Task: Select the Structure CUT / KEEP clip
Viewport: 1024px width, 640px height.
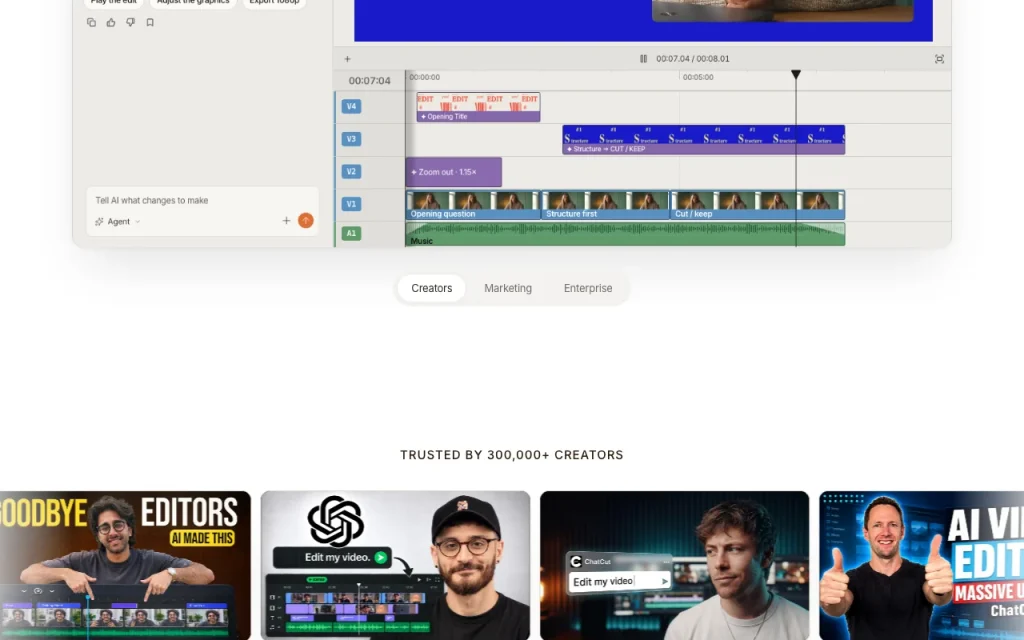Action: (703, 140)
